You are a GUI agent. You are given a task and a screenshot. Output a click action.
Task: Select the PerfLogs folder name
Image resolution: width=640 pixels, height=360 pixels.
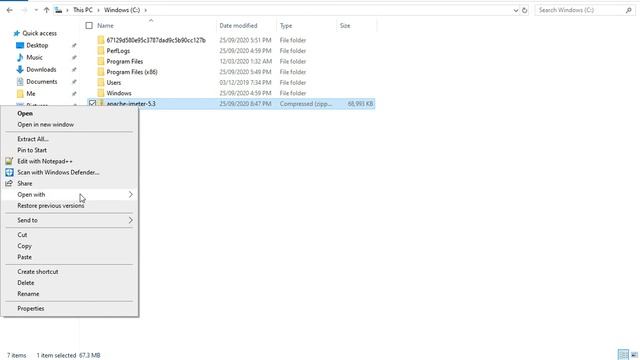[x=118, y=51]
